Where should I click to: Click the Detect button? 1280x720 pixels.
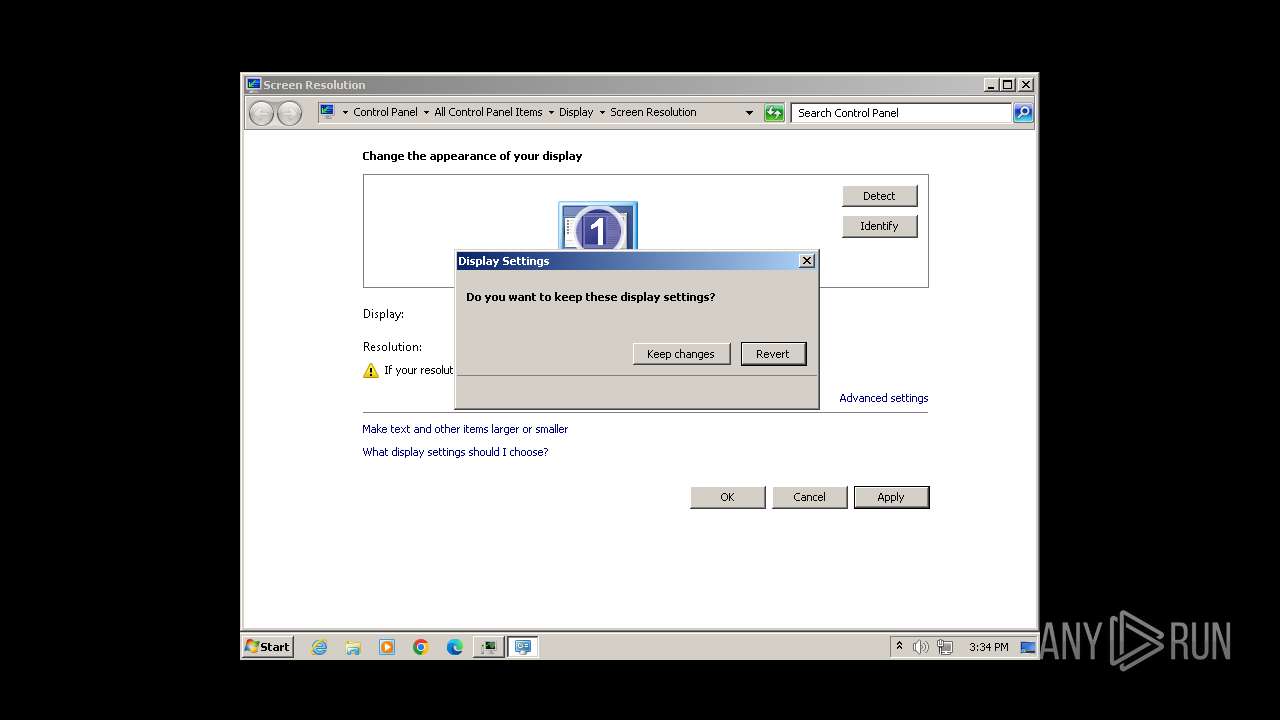879,196
